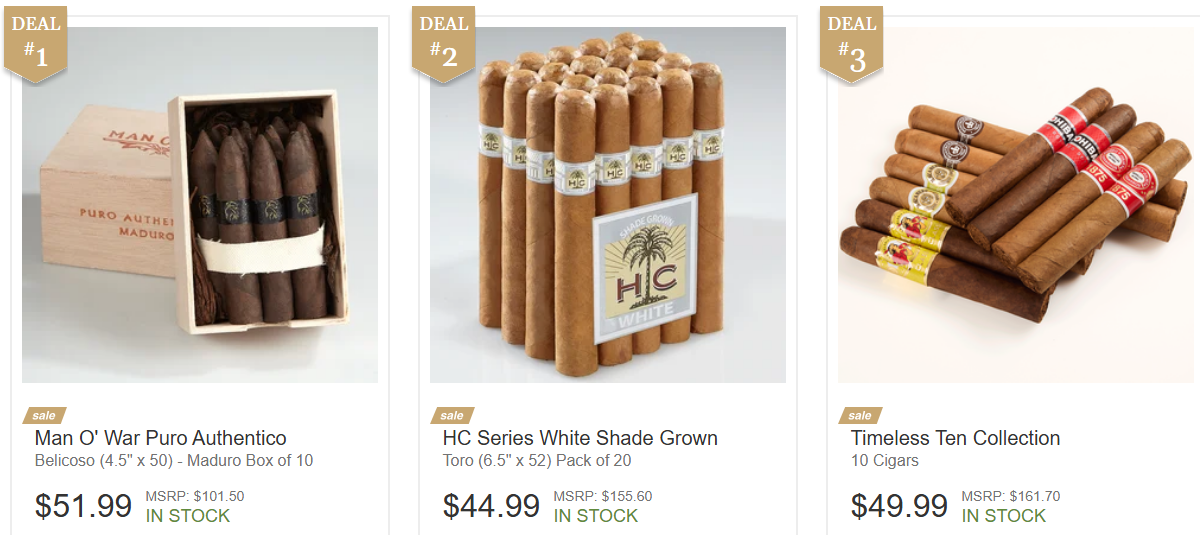
Task: Open the Timeless Ten assorted cigars image
Action: (x=1016, y=205)
